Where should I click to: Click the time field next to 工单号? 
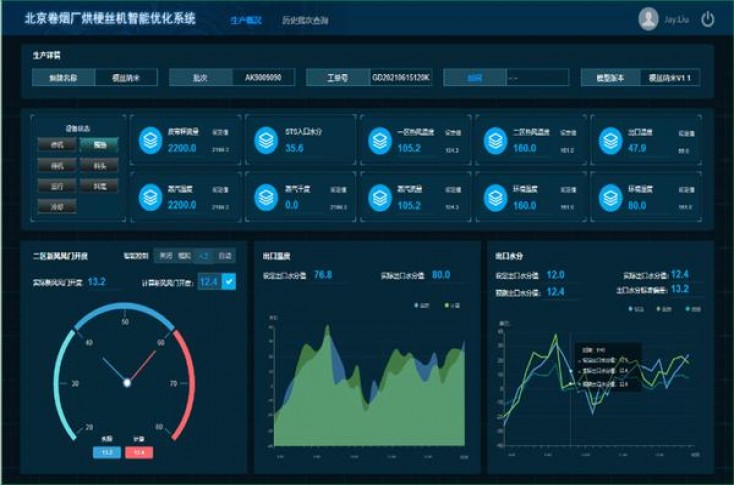(x=535, y=77)
